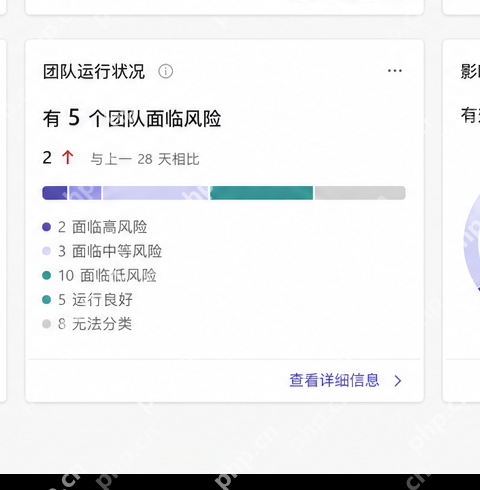
Task: Click the legend entry 8 无法分类
Action: [87, 324]
